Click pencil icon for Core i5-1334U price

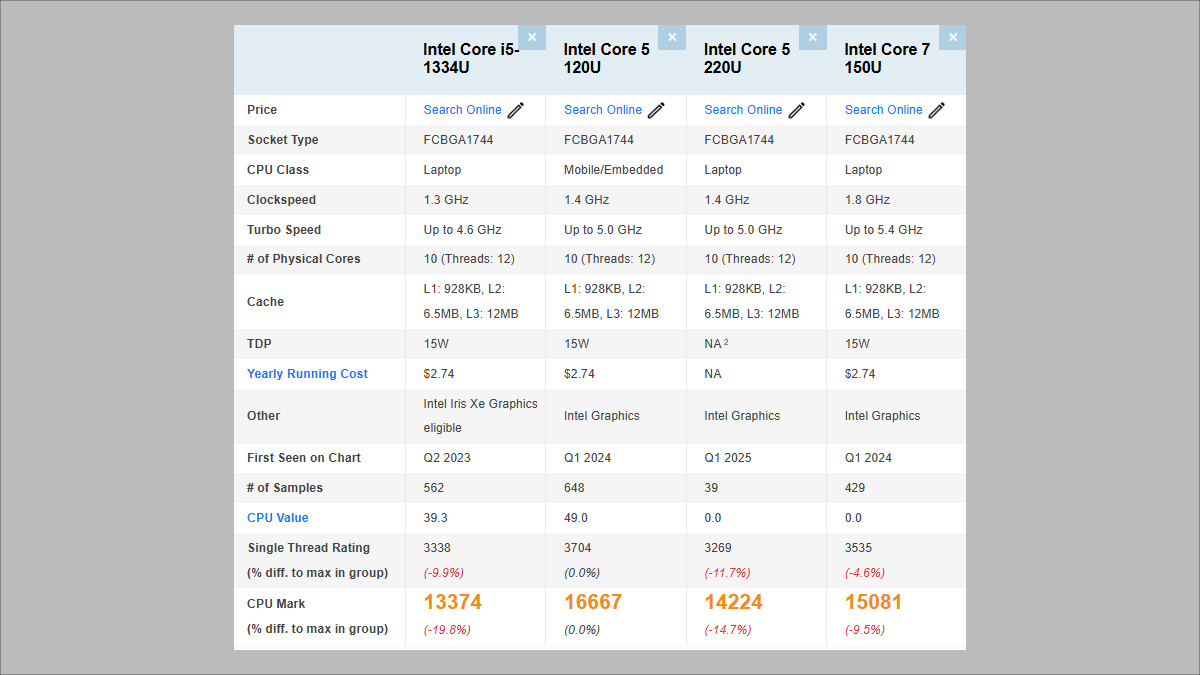click(516, 110)
